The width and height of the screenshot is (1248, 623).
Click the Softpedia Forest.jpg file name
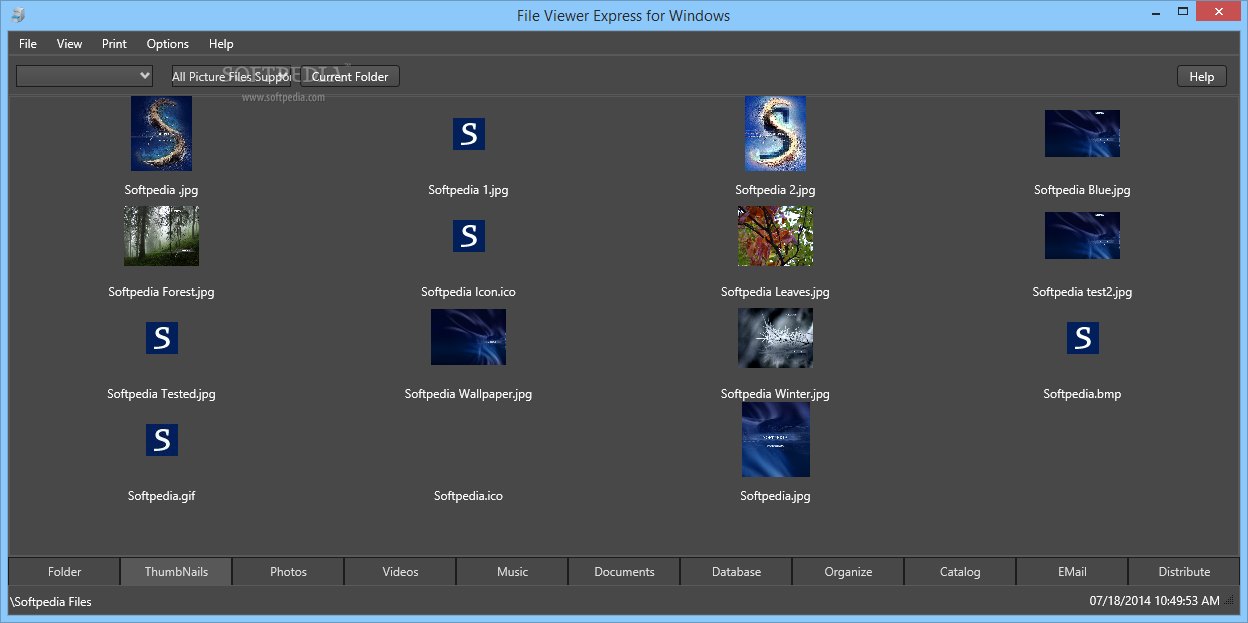click(162, 292)
